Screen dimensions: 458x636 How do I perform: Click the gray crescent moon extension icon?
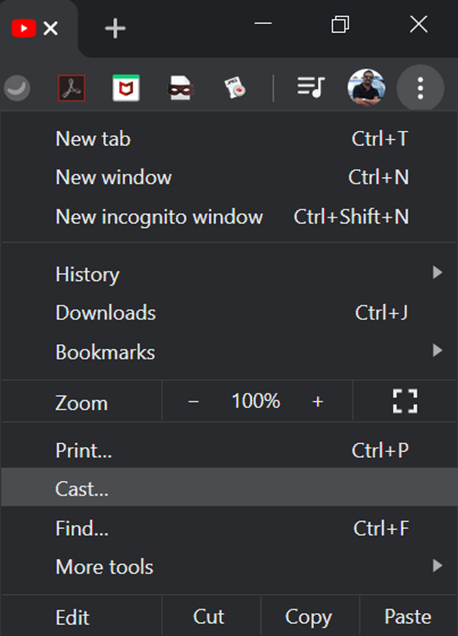[x=17, y=88]
